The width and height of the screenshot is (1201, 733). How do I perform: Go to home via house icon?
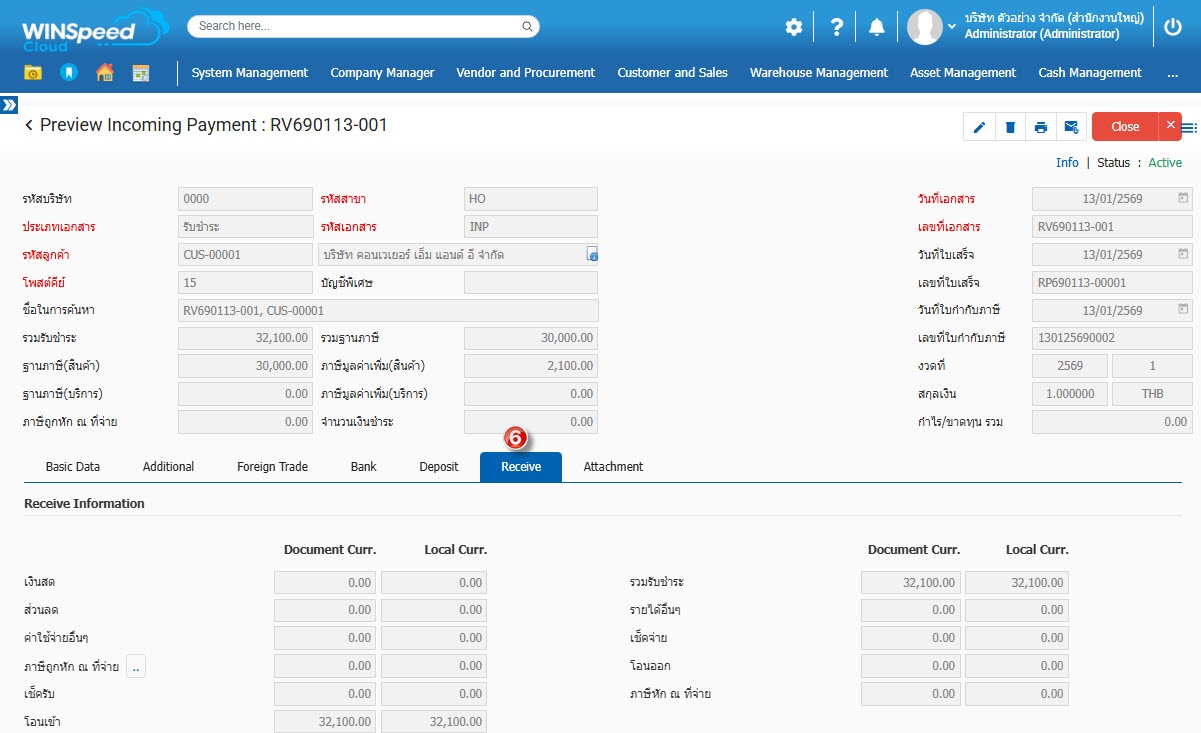tap(104, 72)
